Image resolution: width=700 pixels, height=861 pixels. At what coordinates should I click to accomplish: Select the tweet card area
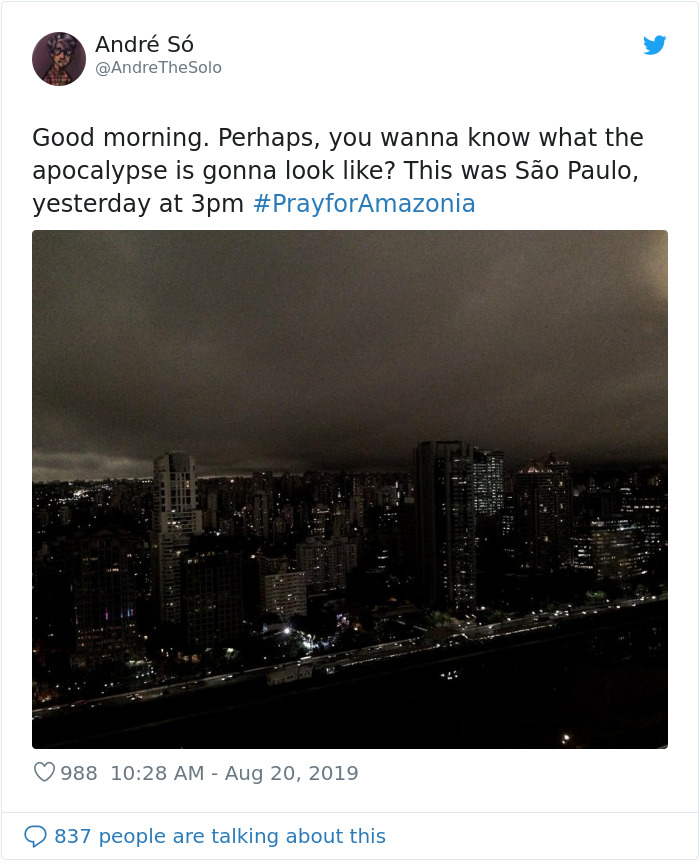click(x=350, y=430)
